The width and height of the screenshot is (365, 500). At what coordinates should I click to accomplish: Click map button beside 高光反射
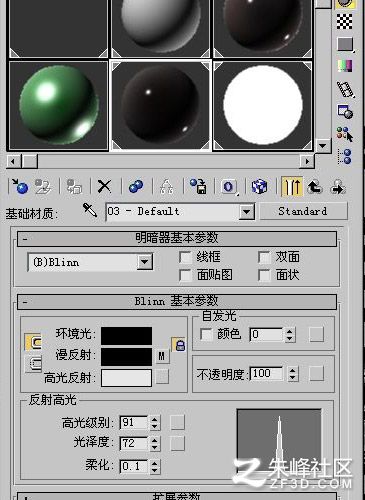tap(162, 377)
